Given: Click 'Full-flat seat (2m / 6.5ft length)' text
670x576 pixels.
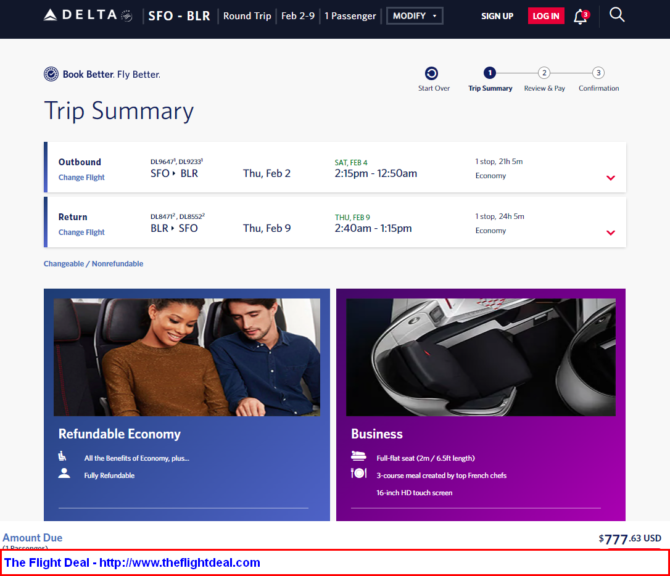Looking at the screenshot, I should [x=425, y=458].
